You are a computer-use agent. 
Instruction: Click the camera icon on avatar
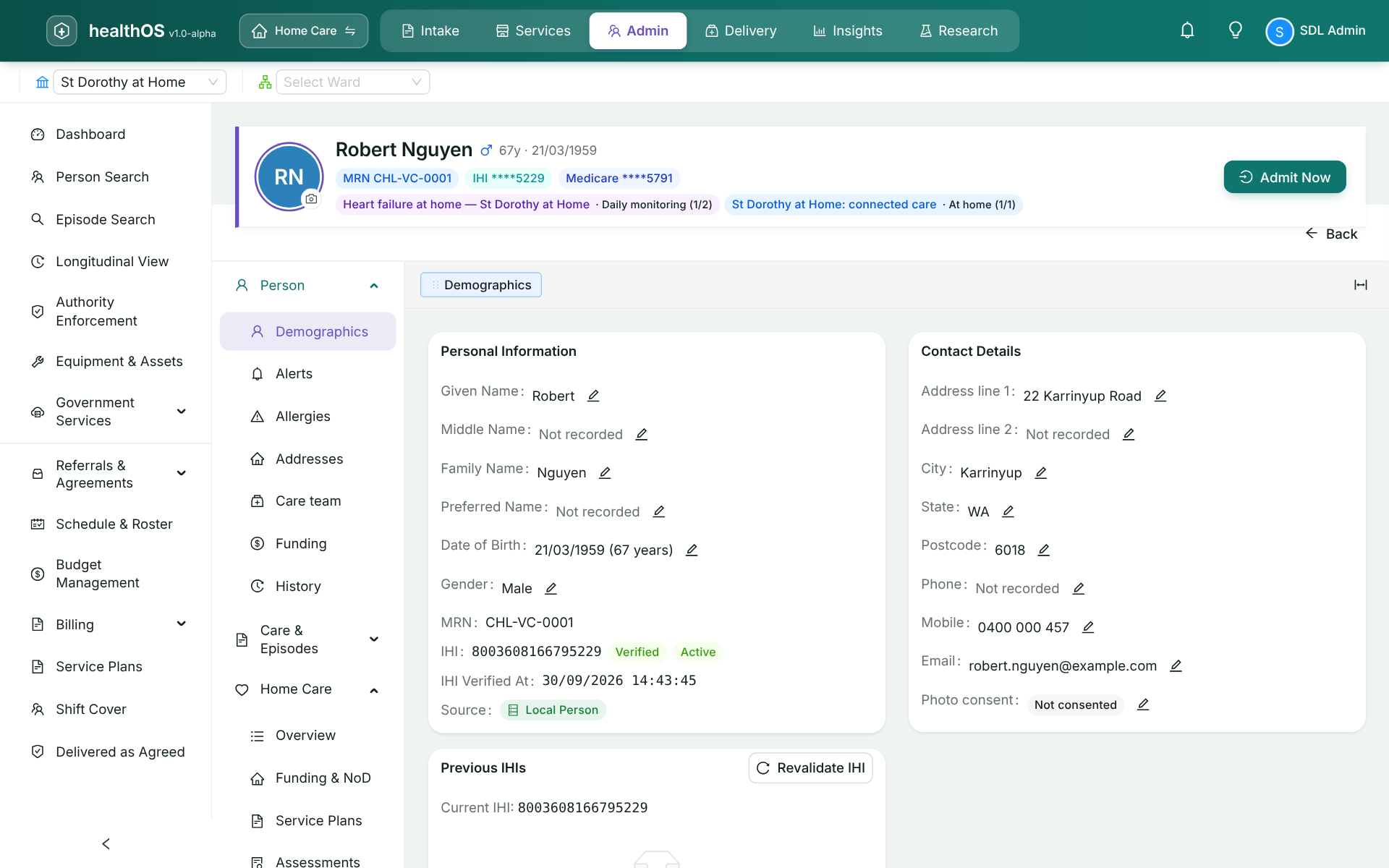(311, 199)
